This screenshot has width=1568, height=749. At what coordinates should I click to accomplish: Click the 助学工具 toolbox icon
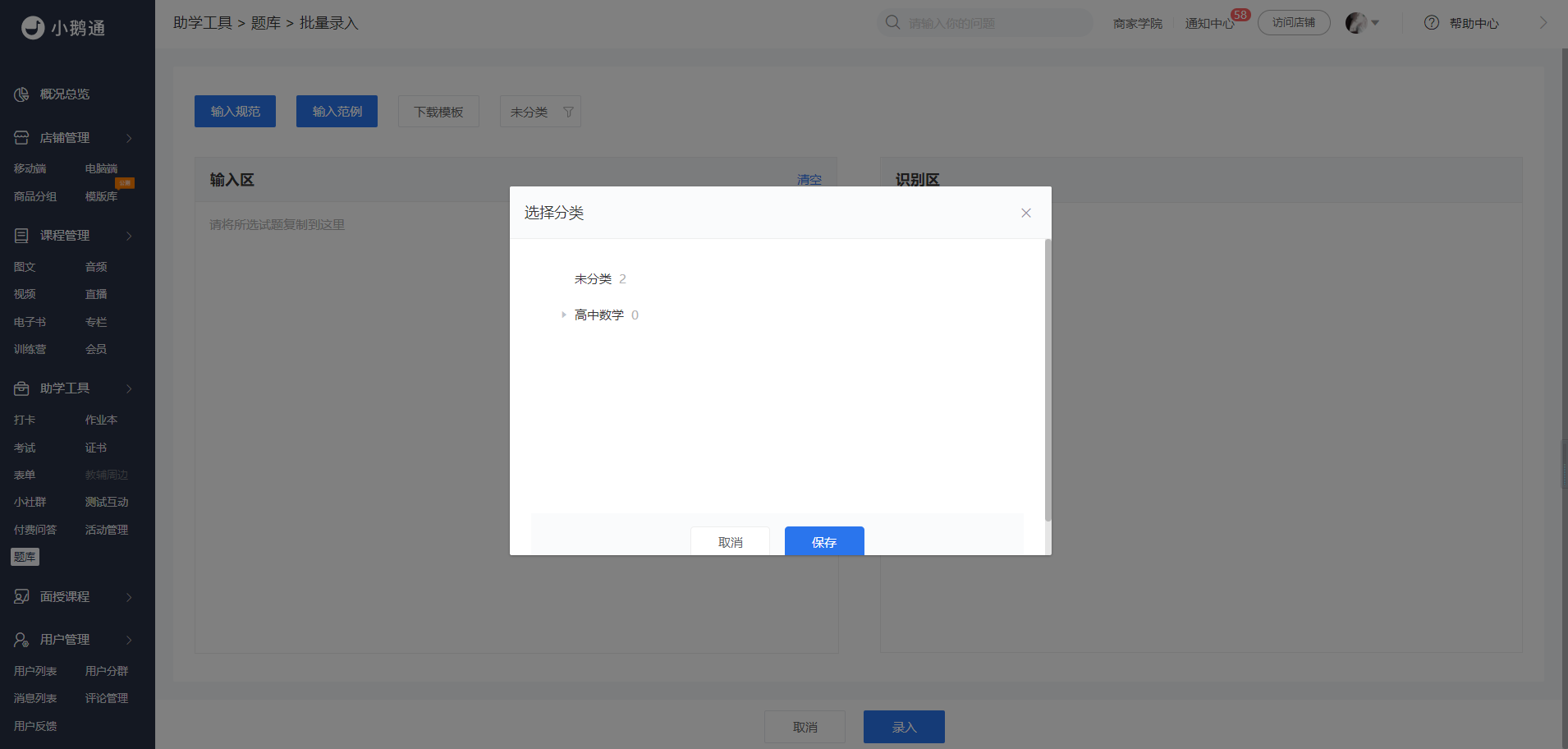pos(21,388)
